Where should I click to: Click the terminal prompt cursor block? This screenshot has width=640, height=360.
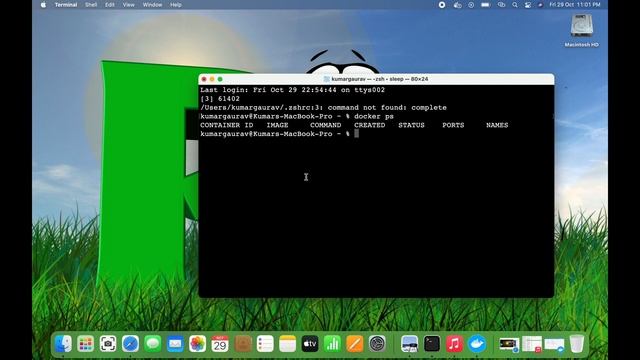point(357,134)
